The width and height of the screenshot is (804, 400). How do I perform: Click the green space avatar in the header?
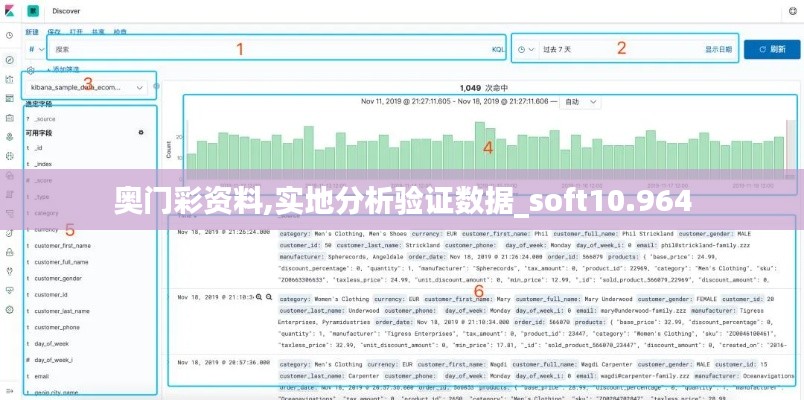(33, 11)
